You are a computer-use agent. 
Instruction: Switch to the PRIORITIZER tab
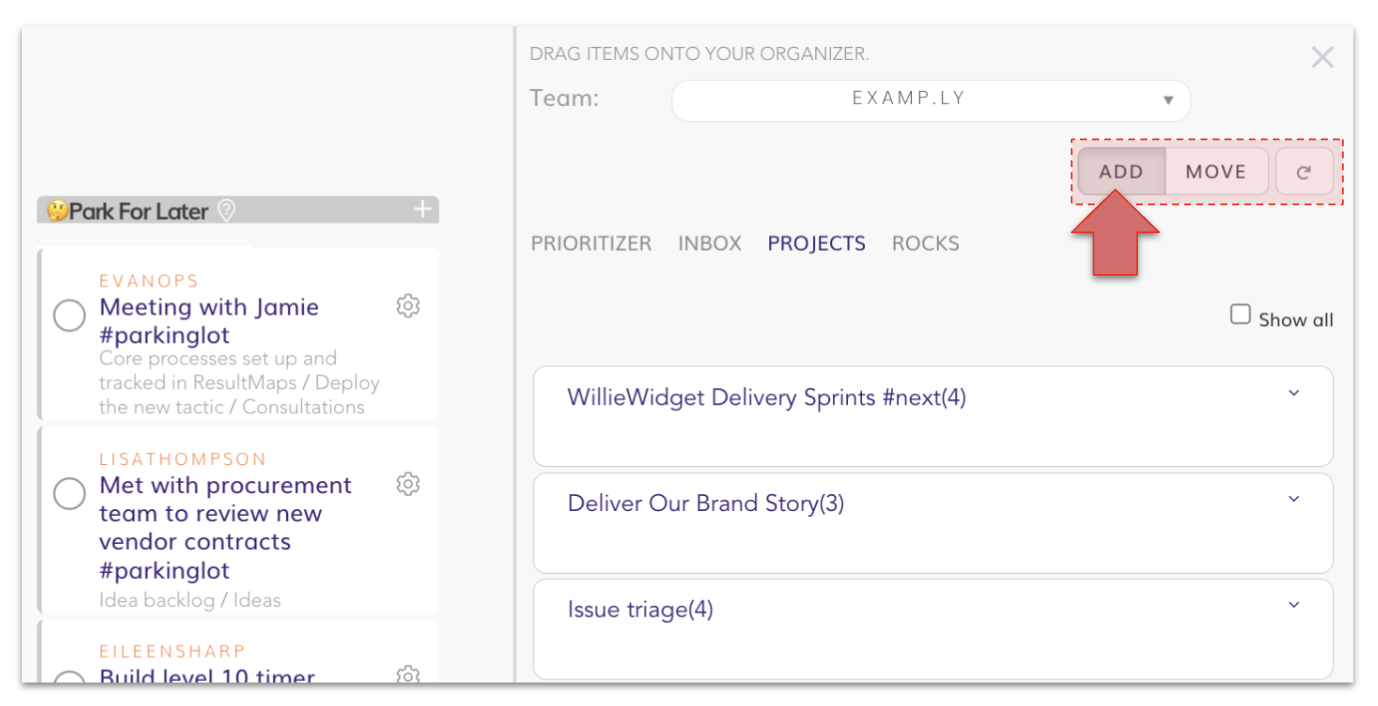pos(591,244)
